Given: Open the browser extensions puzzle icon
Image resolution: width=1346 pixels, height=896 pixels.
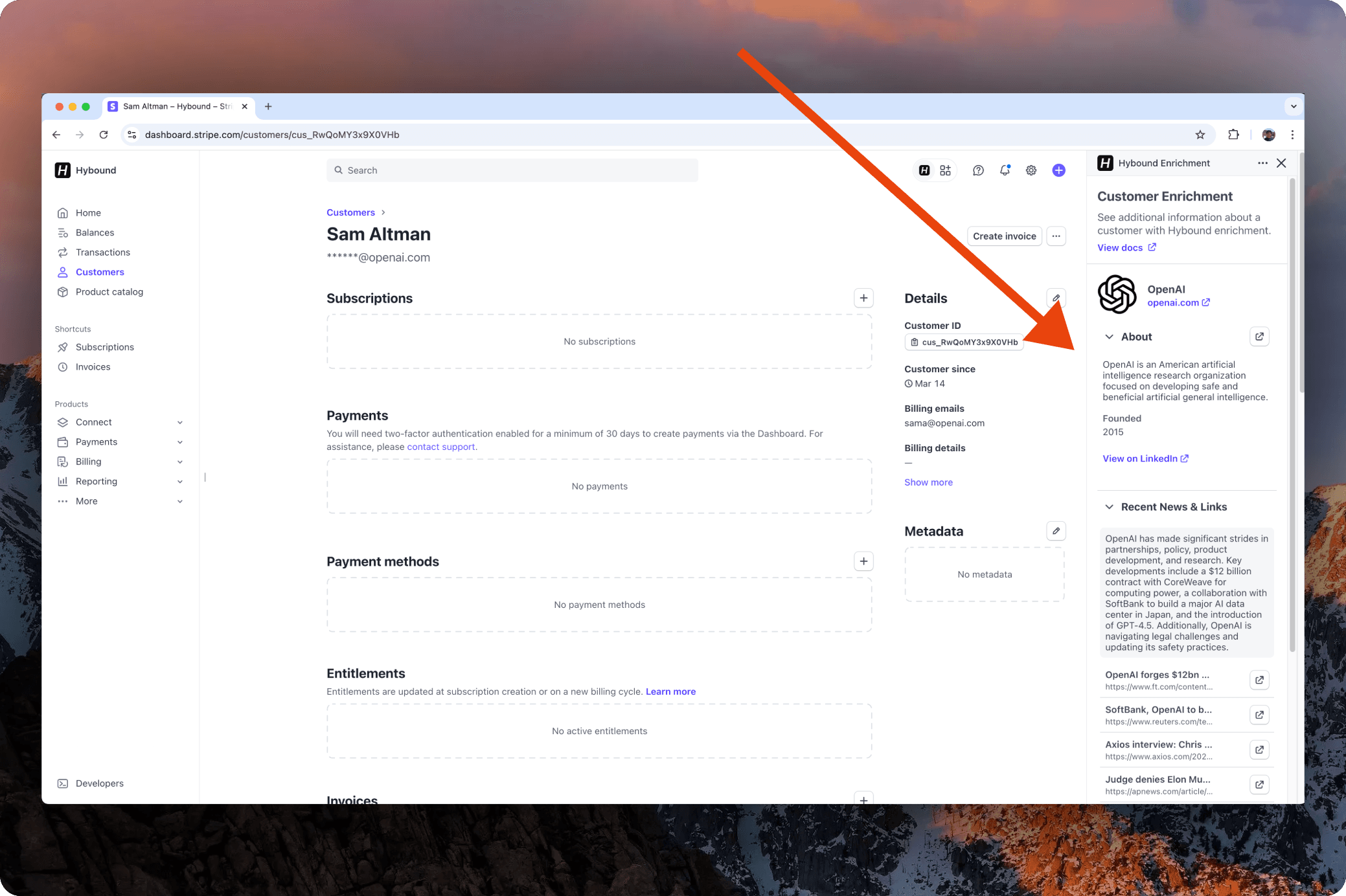Looking at the screenshot, I should click(1233, 135).
